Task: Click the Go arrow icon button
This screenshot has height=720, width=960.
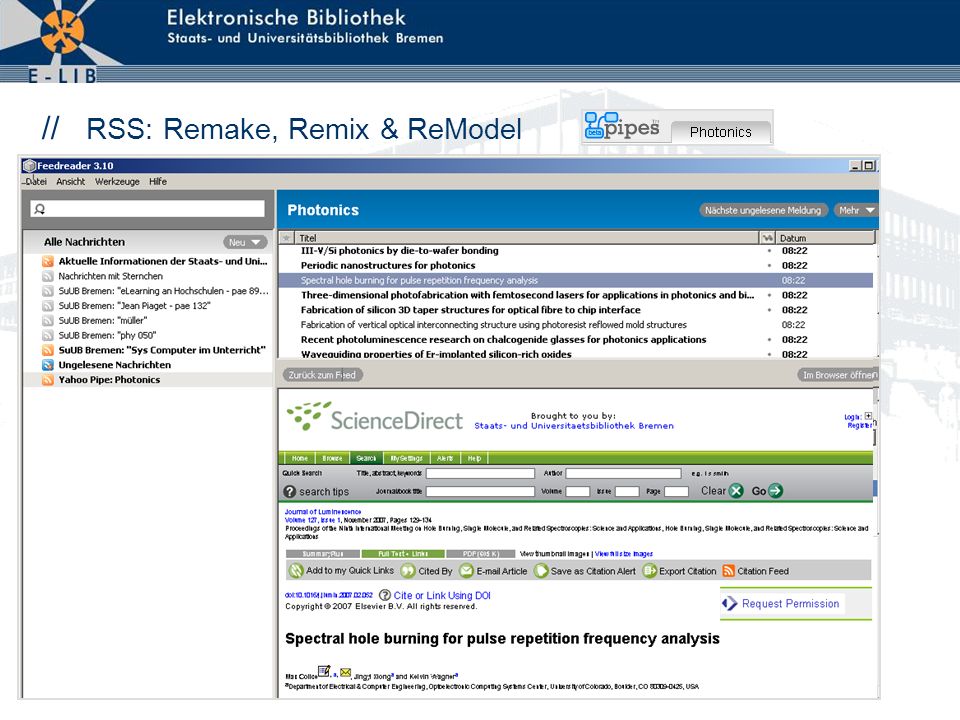Action: (775, 491)
